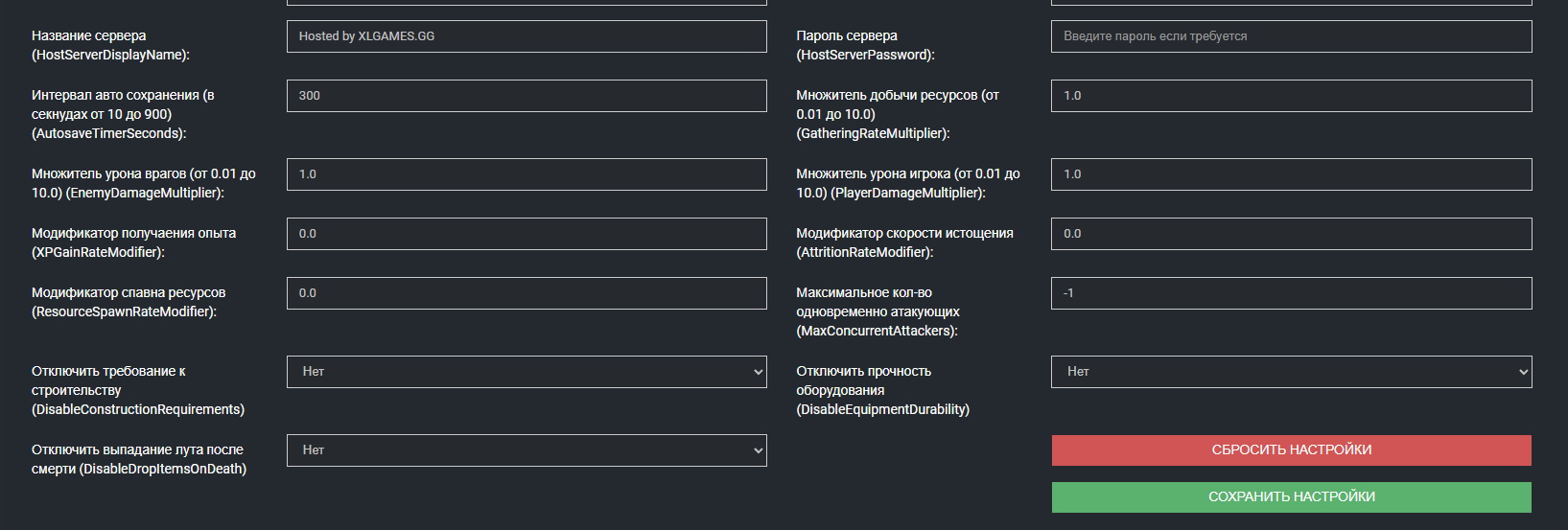Select the GatheringRateMultiplier input field
Viewport: 1568px width, 530px height.
[x=1291, y=96]
